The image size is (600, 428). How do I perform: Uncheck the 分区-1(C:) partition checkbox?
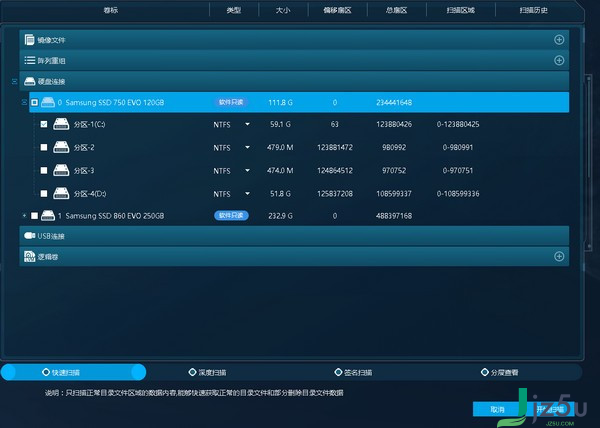coord(44,124)
